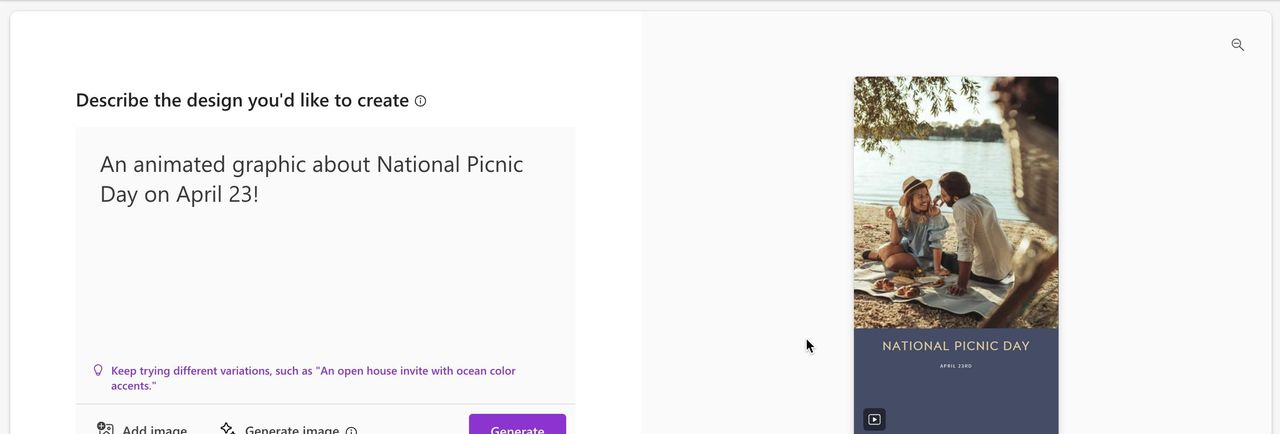Click the man in the white shirt in the photo
Viewport: 1280px width, 434px height.
click(x=976, y=230)
